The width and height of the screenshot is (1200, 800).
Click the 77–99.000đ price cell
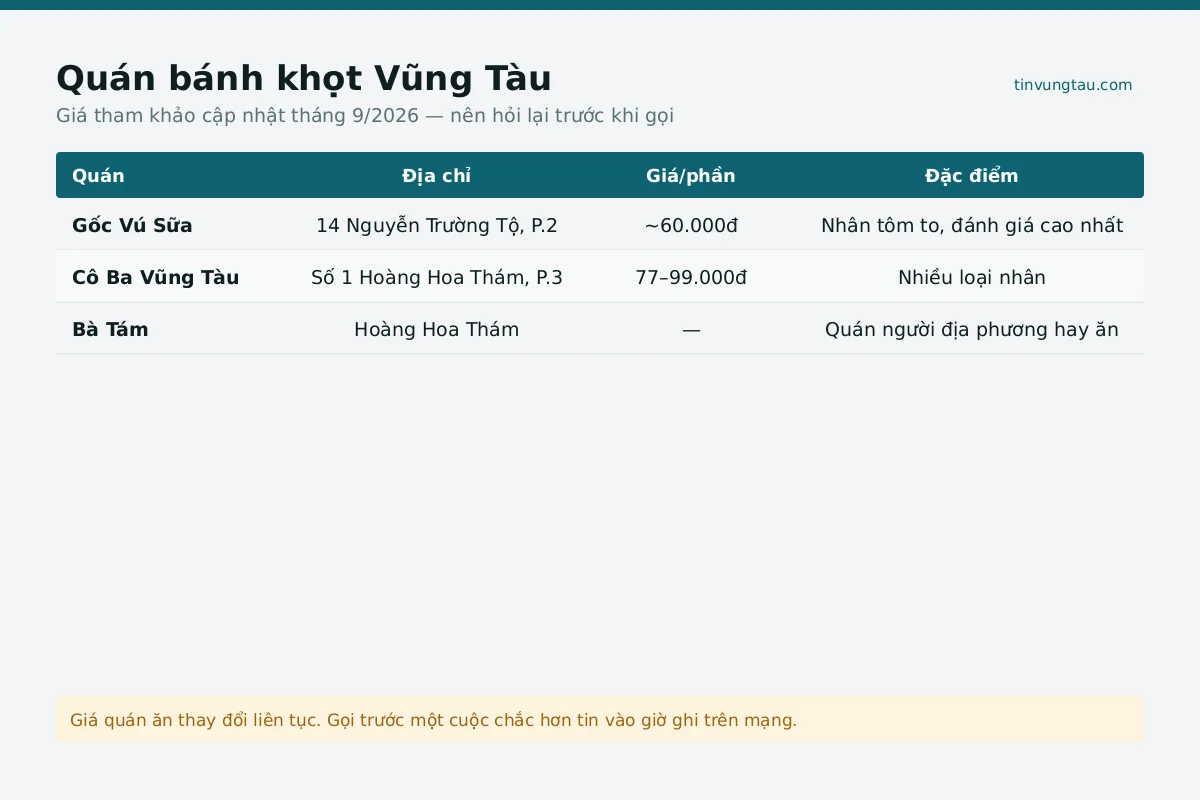[x=691, y=277]
